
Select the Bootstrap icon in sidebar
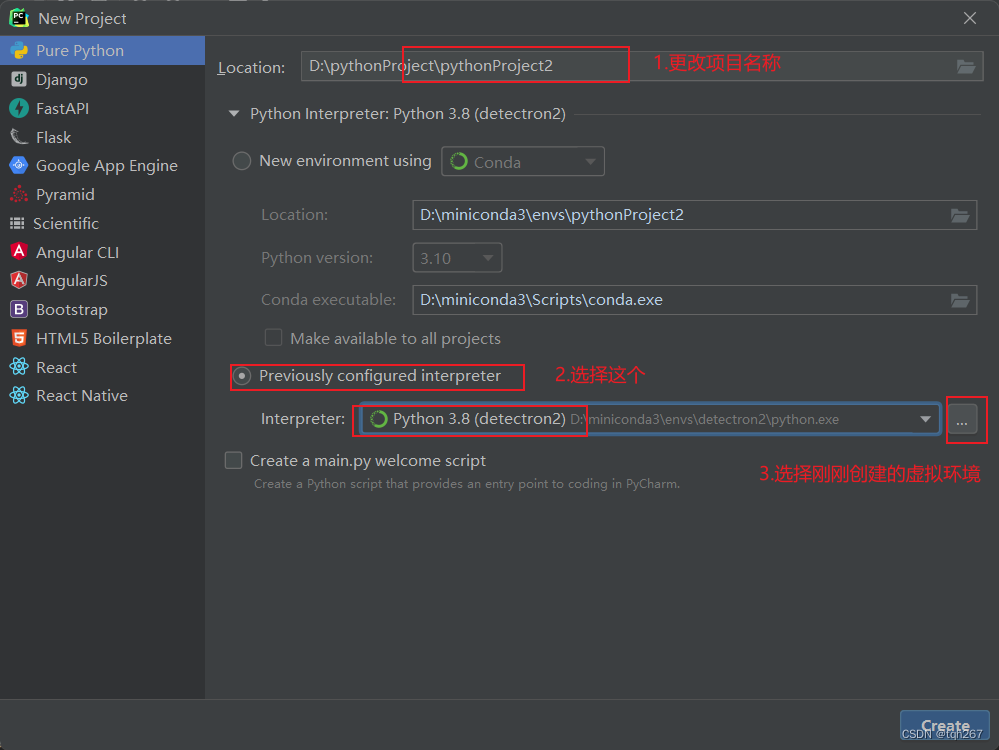[x=22, y=309]
